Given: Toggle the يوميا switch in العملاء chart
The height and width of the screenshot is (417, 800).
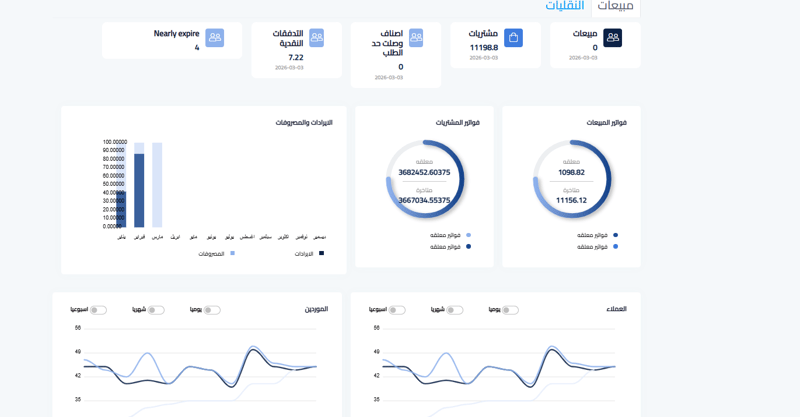Looking at the screenshot, I should click(x=510, y=310).
